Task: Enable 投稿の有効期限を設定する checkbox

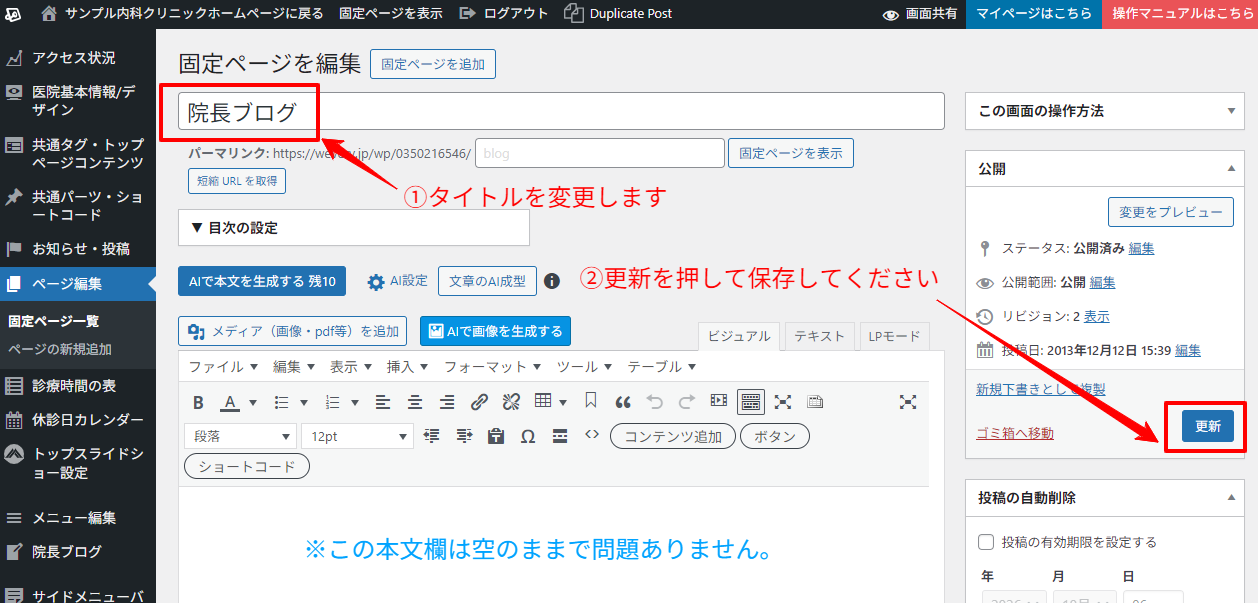Action: click(985, 542)
